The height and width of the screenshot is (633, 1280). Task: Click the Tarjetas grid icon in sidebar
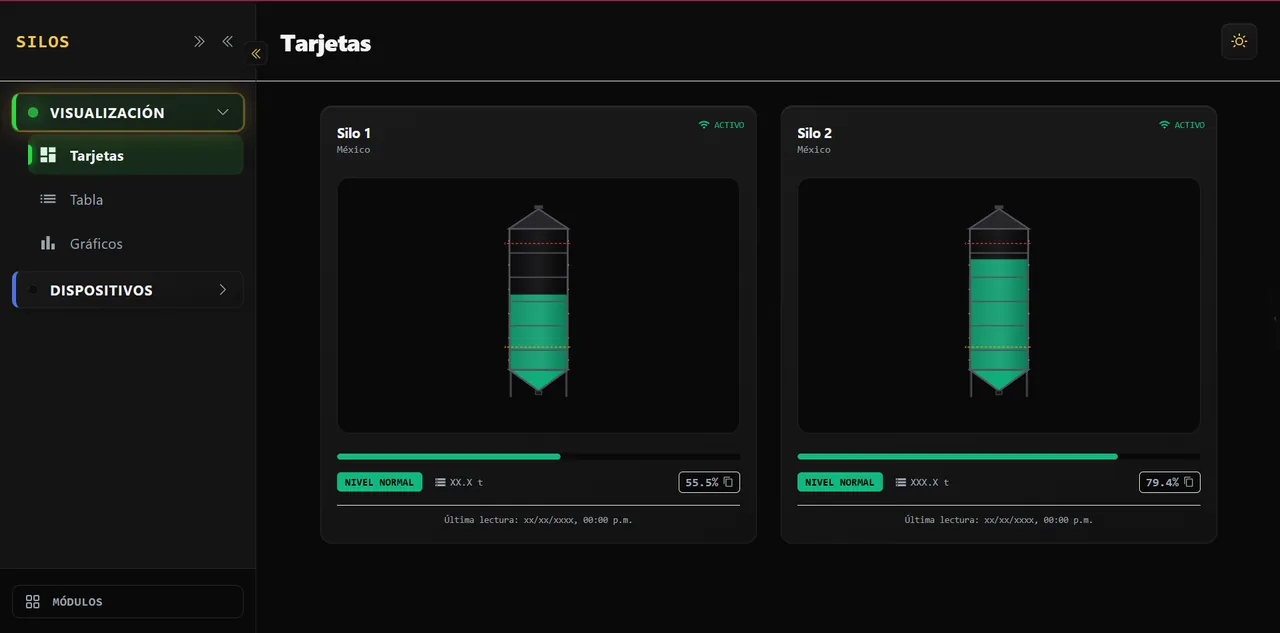[48, 155]
